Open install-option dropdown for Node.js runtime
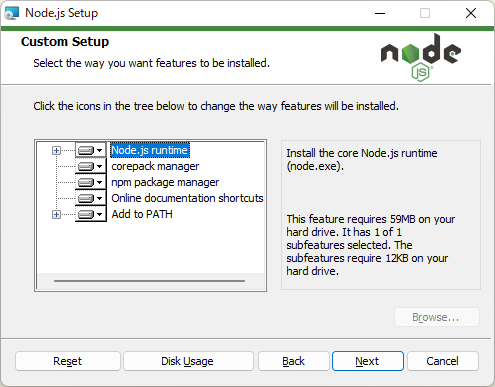 click(x=91, y=150)
